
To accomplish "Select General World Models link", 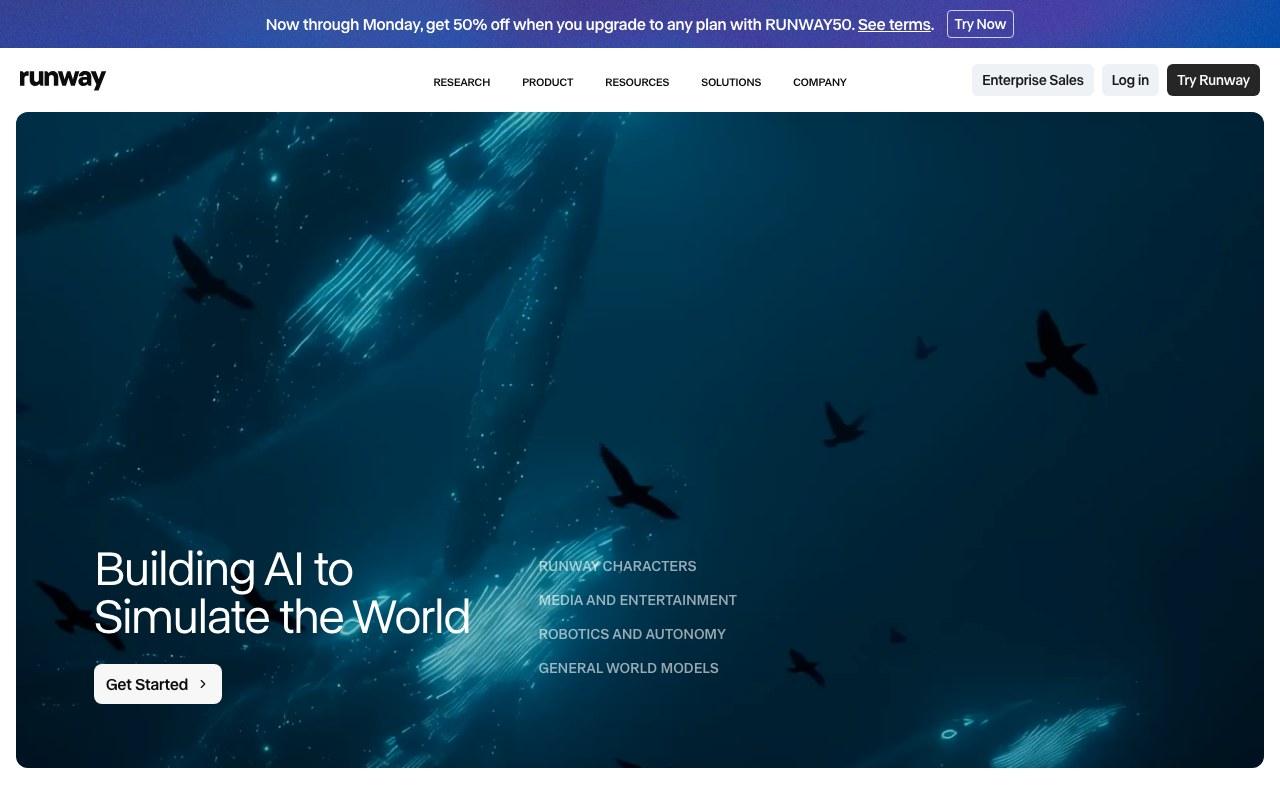I will coord(628,668).
